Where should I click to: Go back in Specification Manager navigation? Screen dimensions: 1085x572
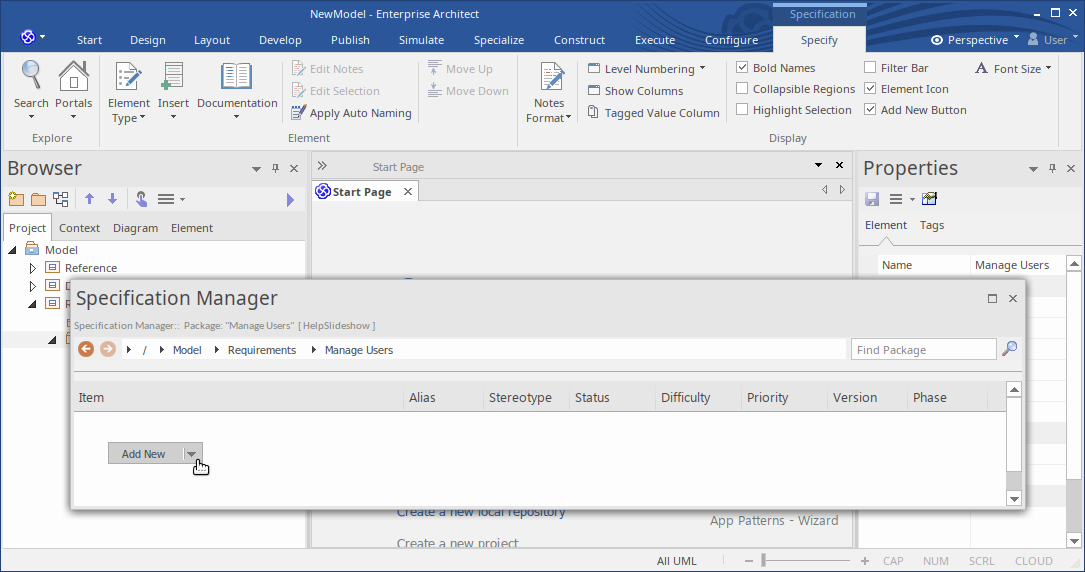tap(86, 349)
